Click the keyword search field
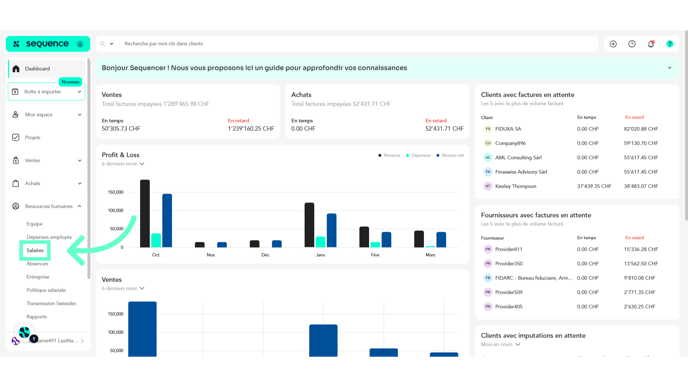Image resolution: width=688 pixels, height=387 pixels. coord(358,44)
